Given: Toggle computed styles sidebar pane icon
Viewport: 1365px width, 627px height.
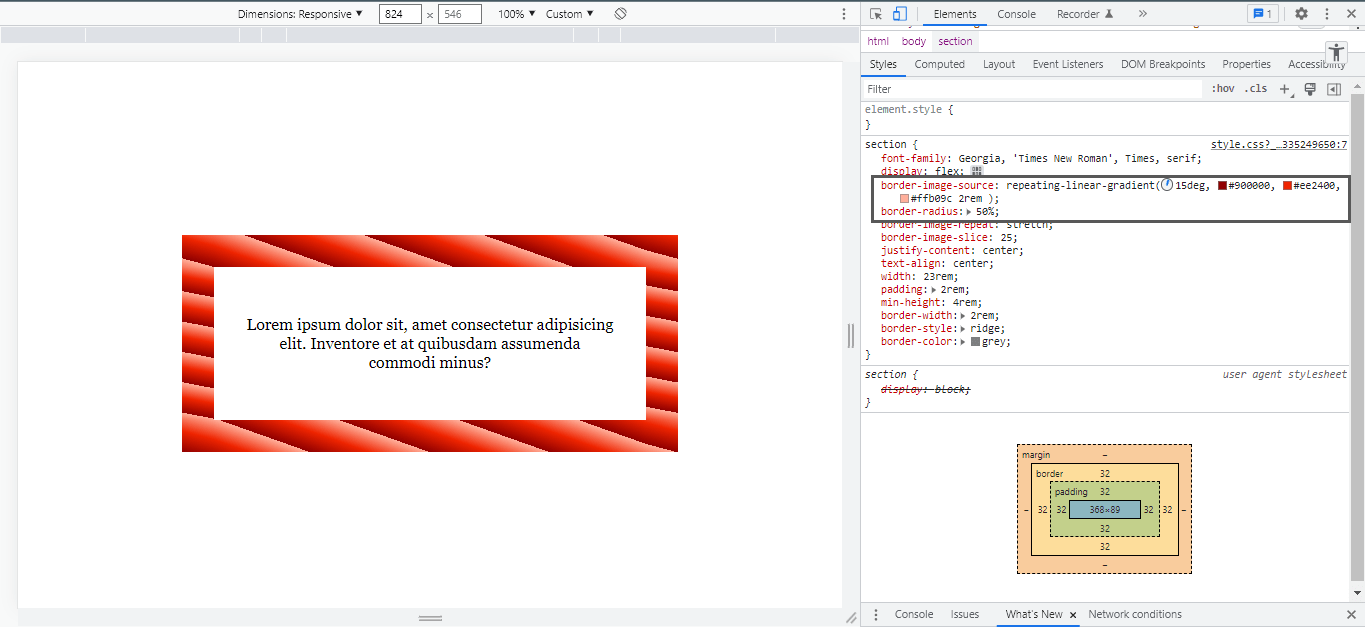Looking at the screenshot, I should (x=1333, y=89).
